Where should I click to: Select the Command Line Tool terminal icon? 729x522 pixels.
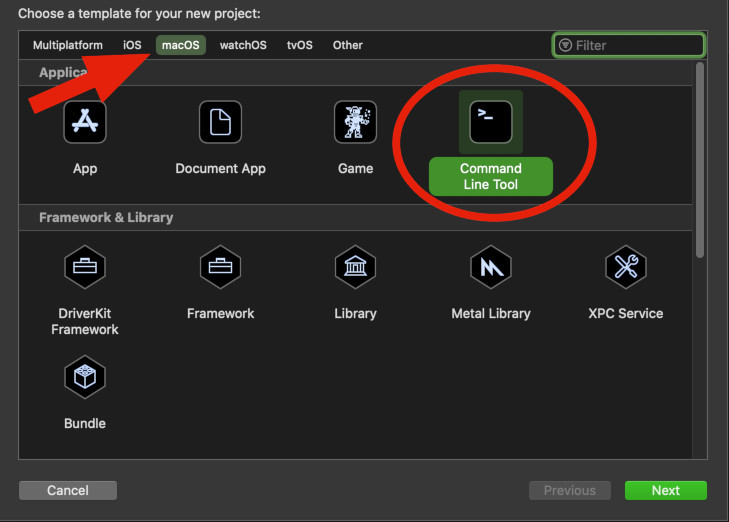tap(491, 122)
